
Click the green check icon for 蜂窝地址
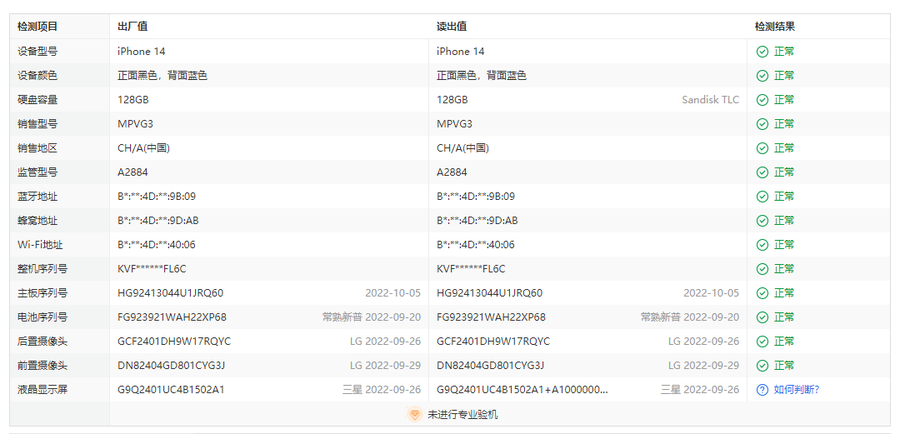coord(762,220)
